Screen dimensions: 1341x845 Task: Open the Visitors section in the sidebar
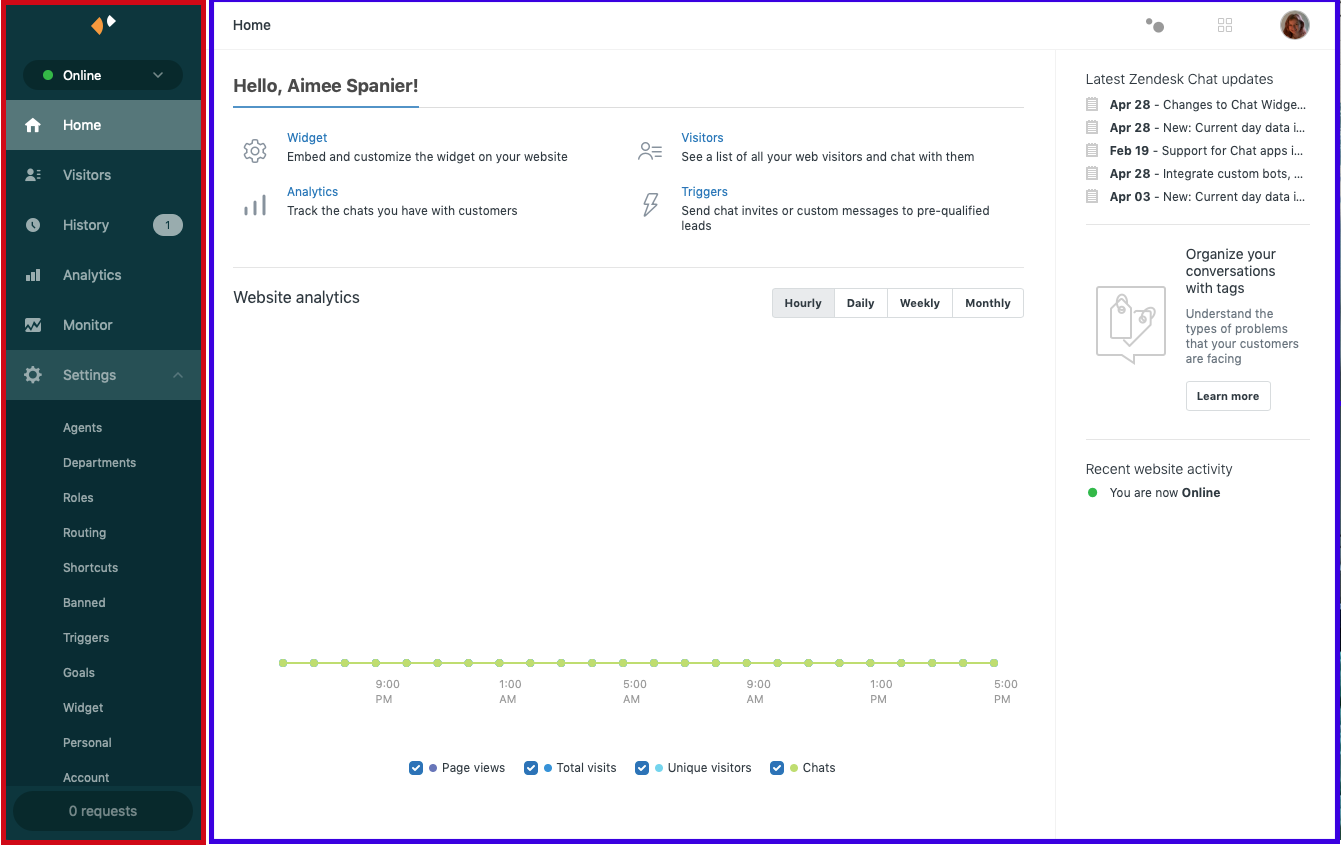pos(85,175)
